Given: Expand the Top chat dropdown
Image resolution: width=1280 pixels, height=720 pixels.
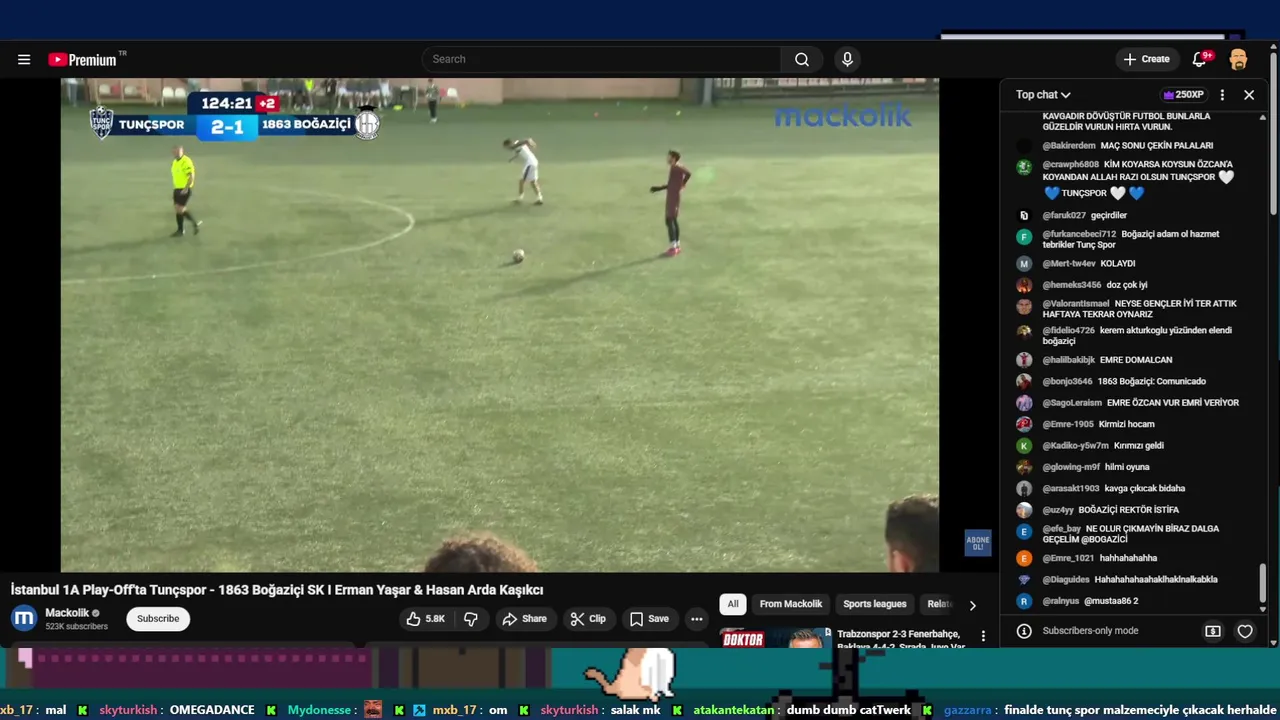Looking at the screenshot, I should [x=1043, y=95].
